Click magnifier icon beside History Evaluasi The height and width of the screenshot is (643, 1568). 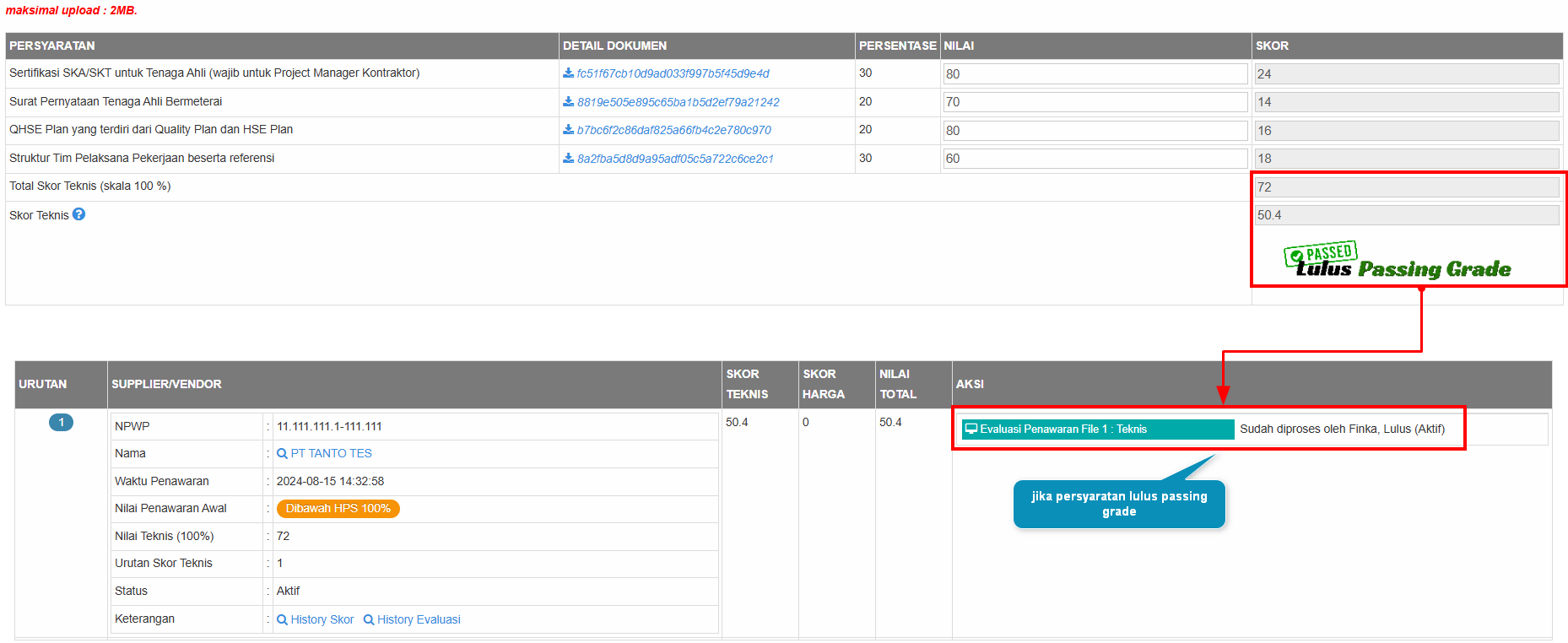tap(369, 620)
